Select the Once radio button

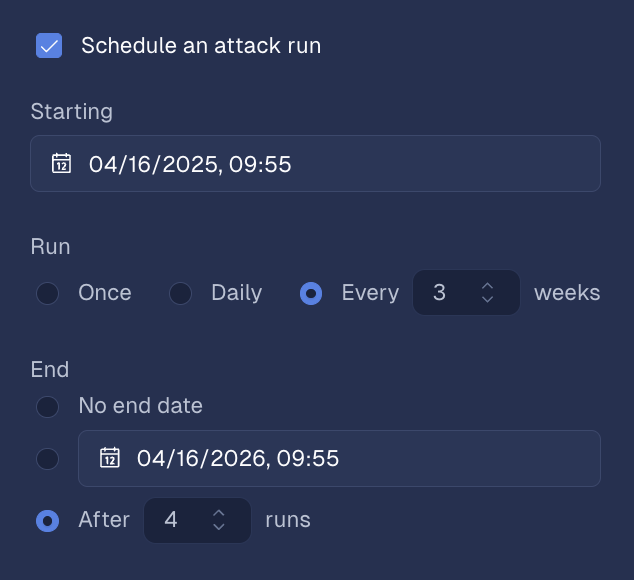click(47, 293)
